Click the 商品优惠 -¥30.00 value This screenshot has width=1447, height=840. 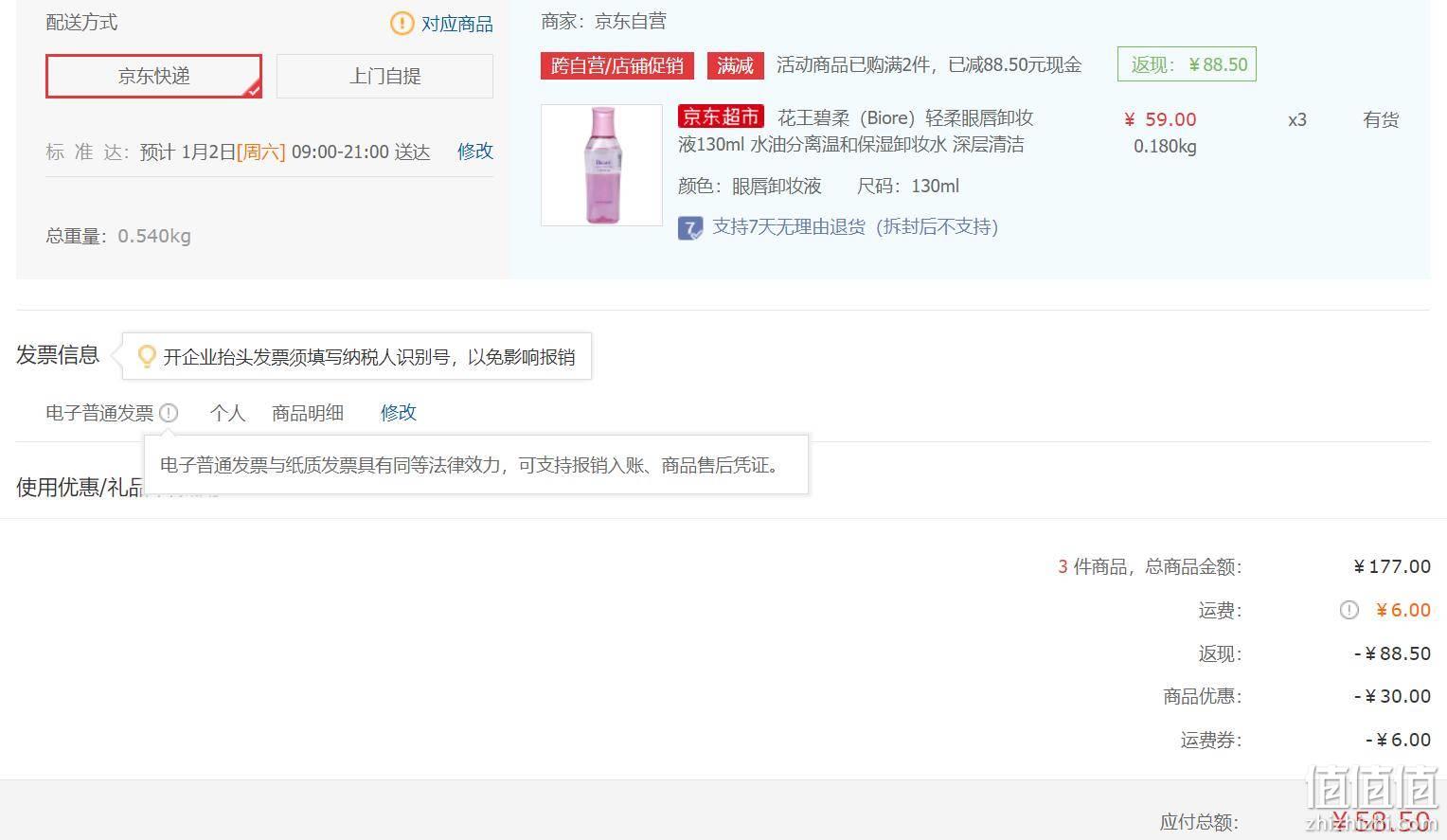pyautogui.click(x=1392, y=697)
